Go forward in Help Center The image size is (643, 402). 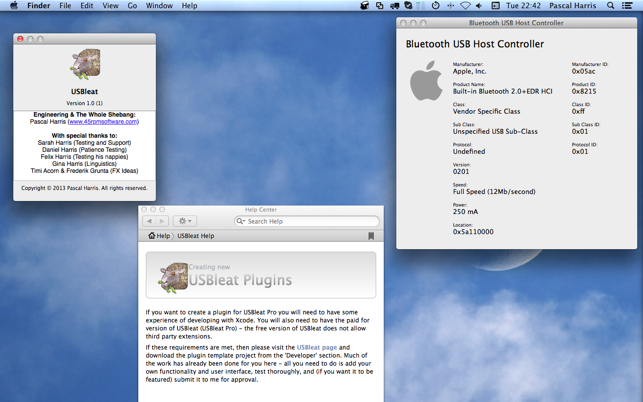pos(162,221)
